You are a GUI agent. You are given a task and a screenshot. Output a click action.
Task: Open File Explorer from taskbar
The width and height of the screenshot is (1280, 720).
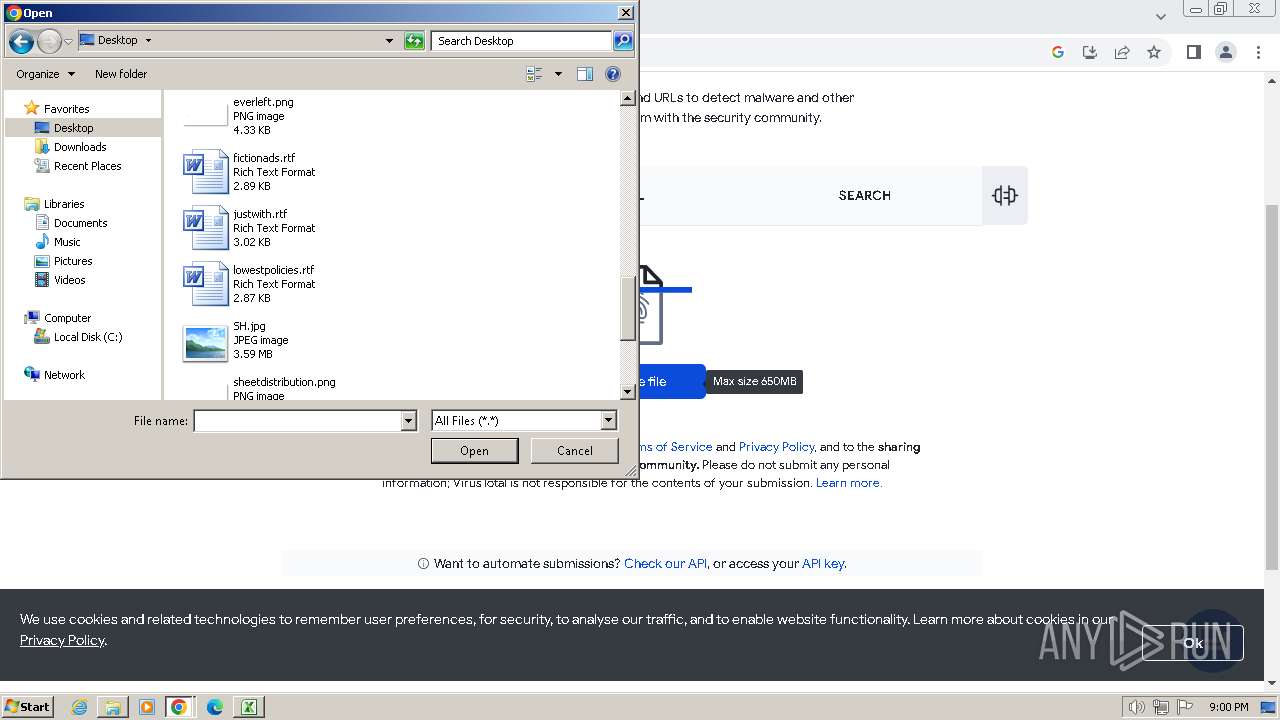pyautogui.click(x=113, y=707)
